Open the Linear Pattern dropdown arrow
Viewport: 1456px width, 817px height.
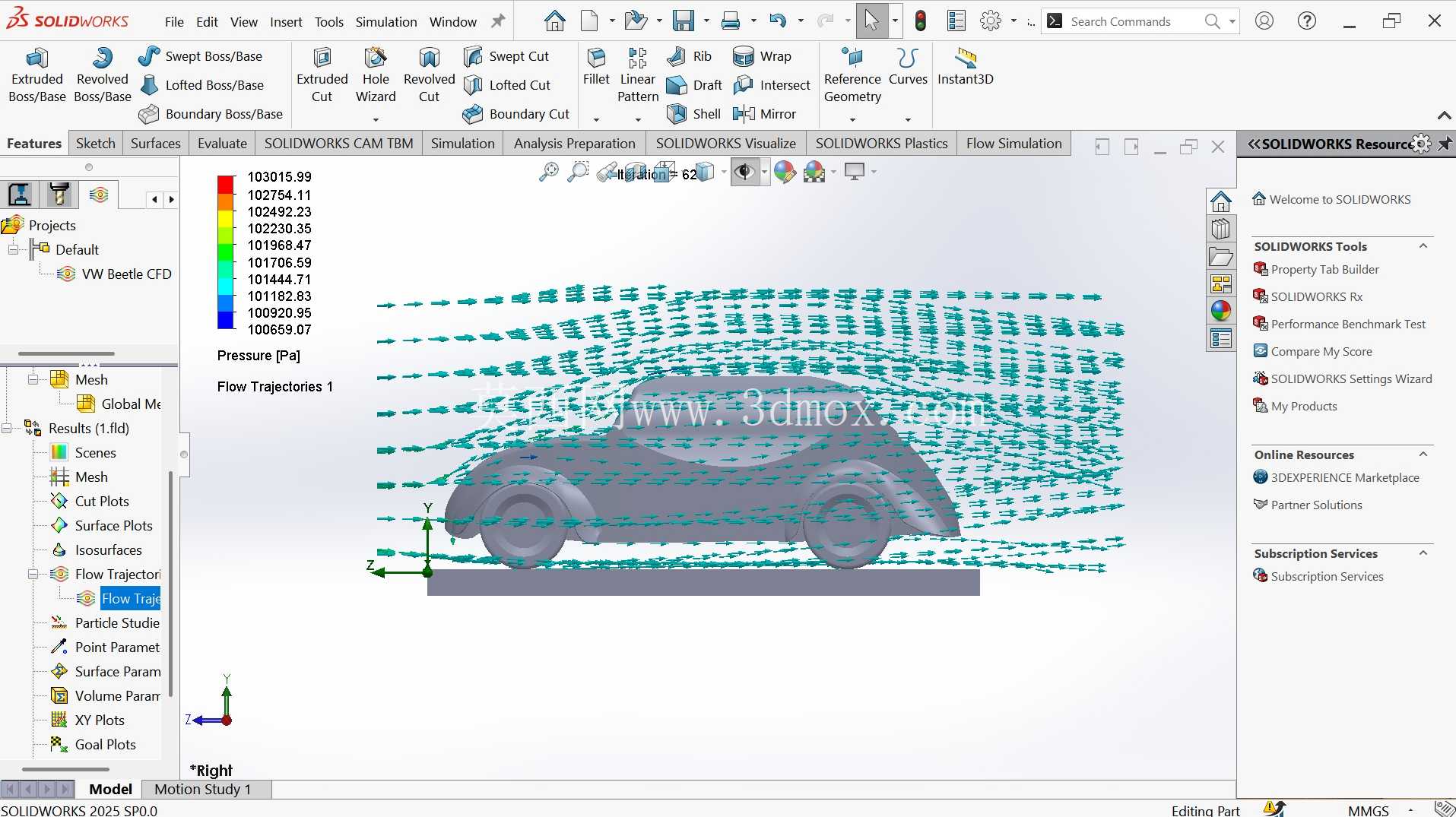[638, 119]
